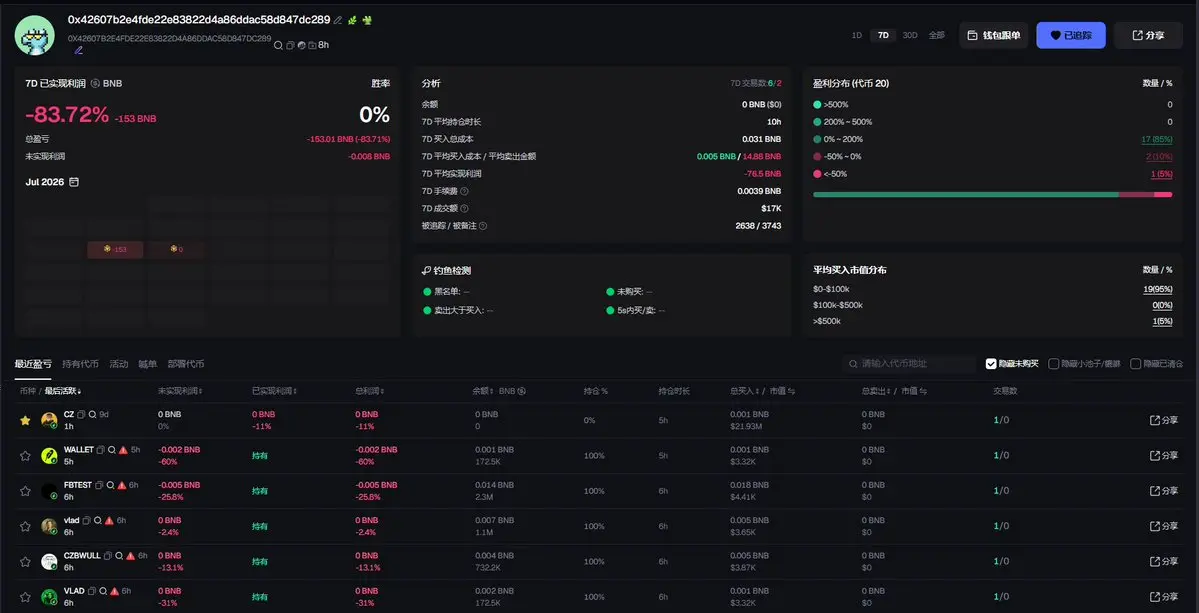Click 分享 in the page header
Image resolution: width=1199 pixels, height=613 pixels.
(1149, 35)
